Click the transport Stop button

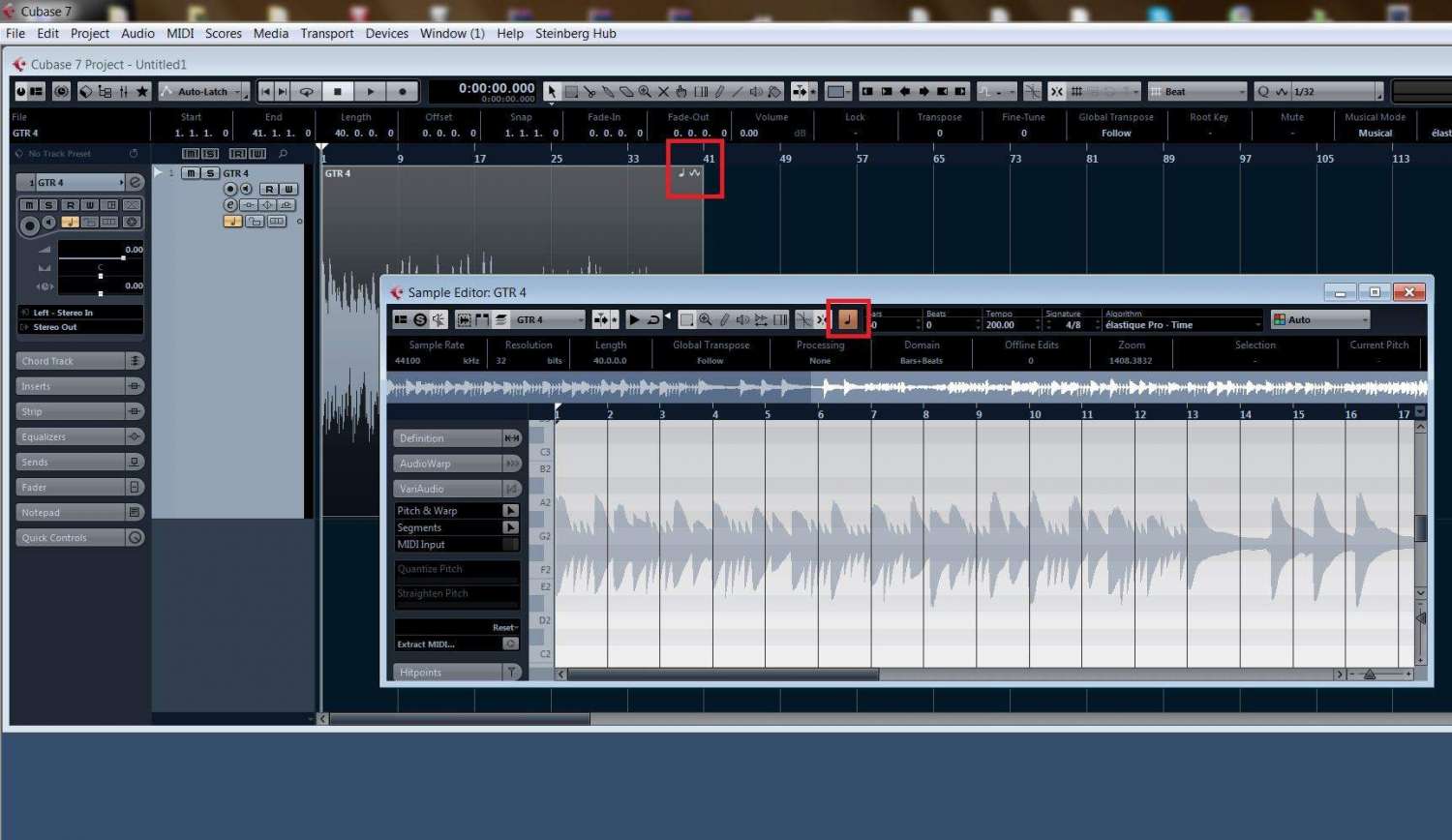click(338, 92)
